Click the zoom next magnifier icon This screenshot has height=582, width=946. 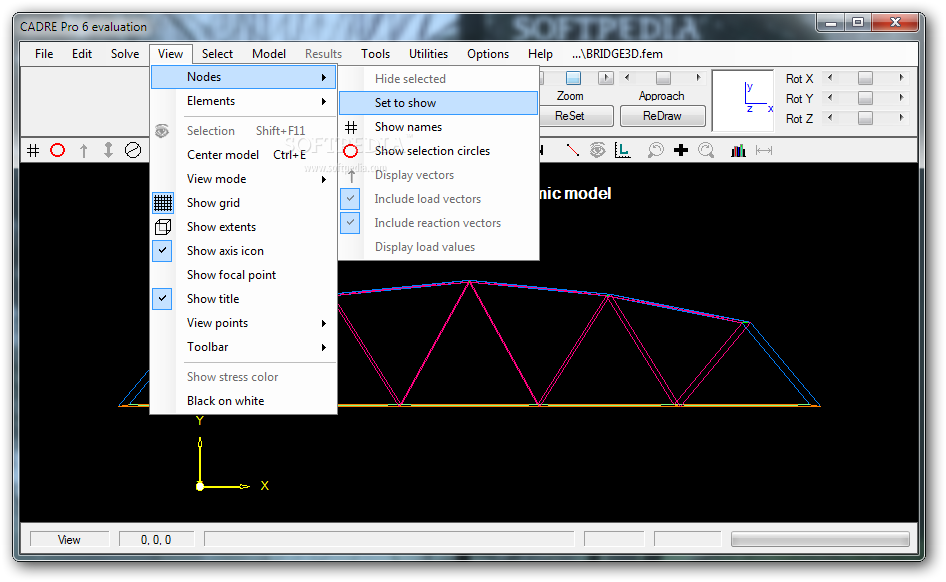coord(706,150)
